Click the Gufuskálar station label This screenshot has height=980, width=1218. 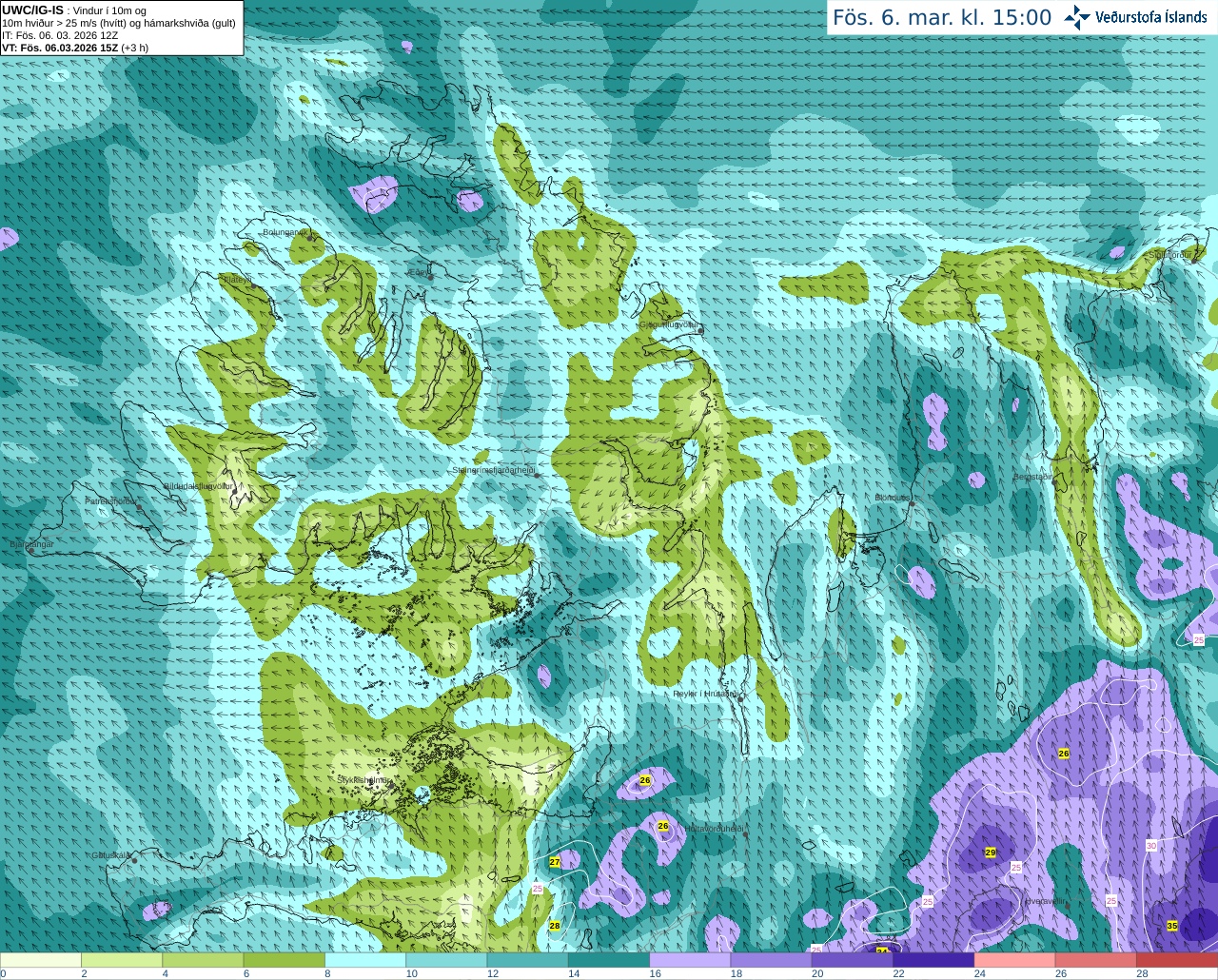point(112,854)
